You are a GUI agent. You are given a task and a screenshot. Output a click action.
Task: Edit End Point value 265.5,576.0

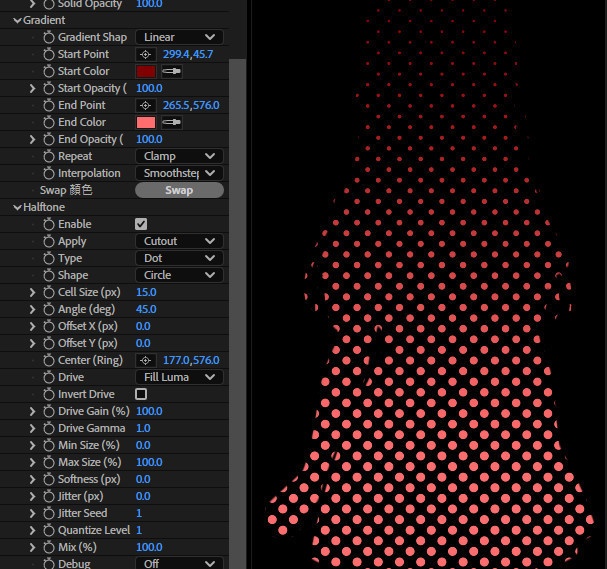point(191,105)
